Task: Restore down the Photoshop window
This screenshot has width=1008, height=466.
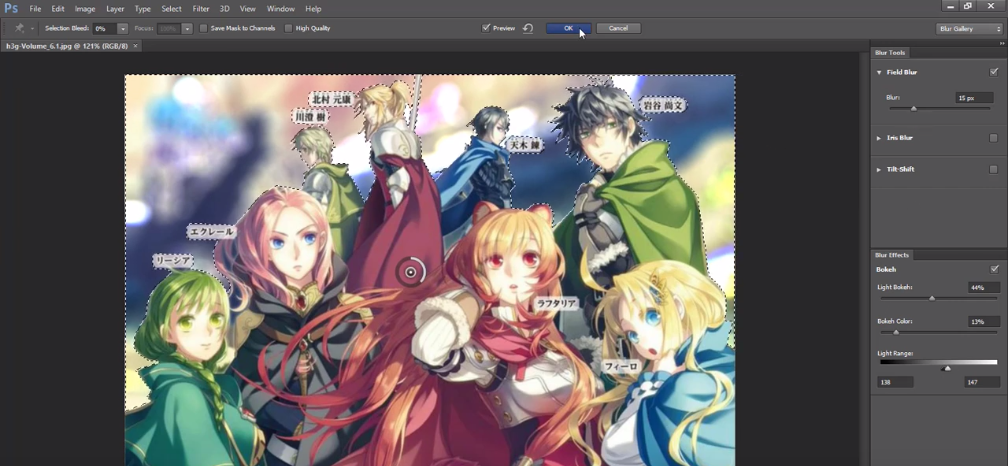Action: [967, 7]
